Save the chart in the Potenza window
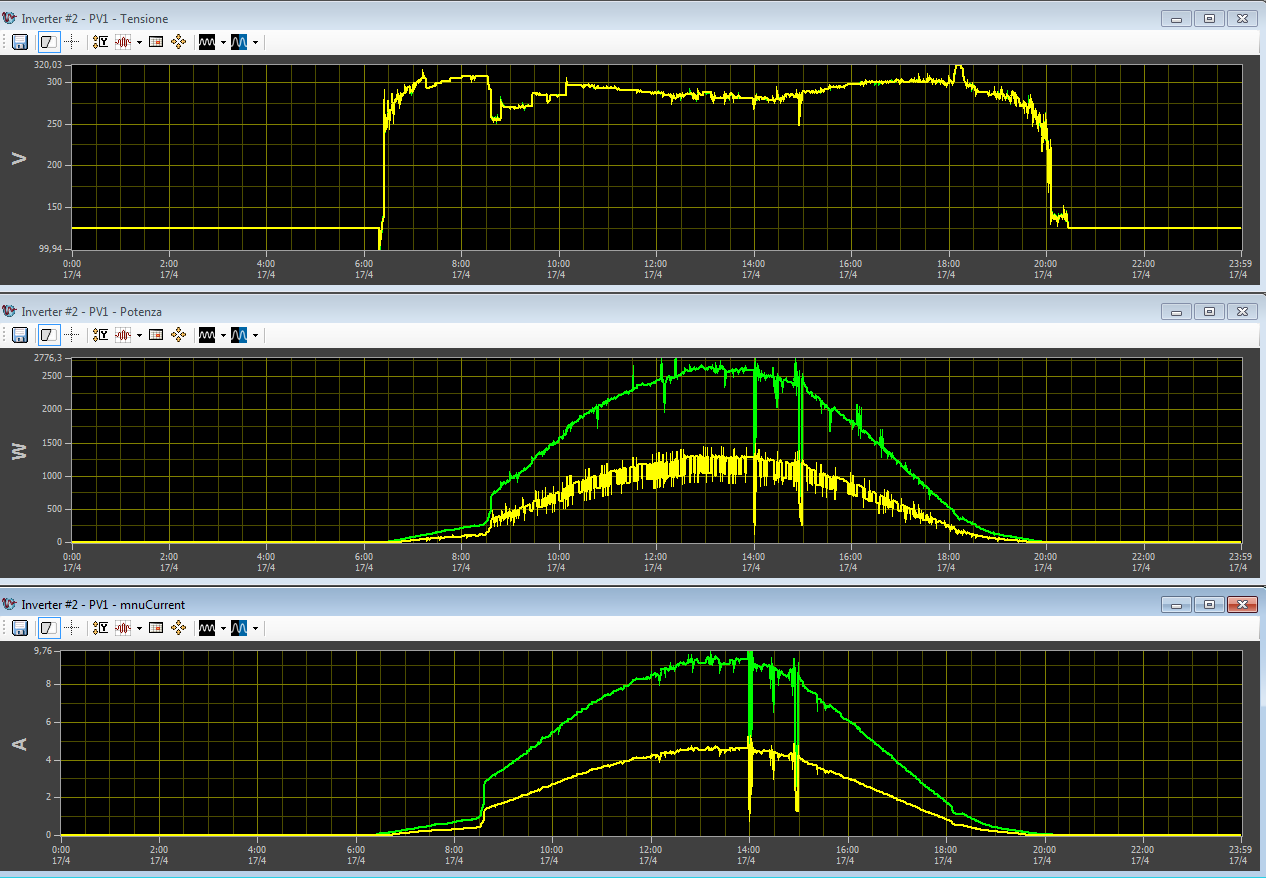 [x=20, y=335]
